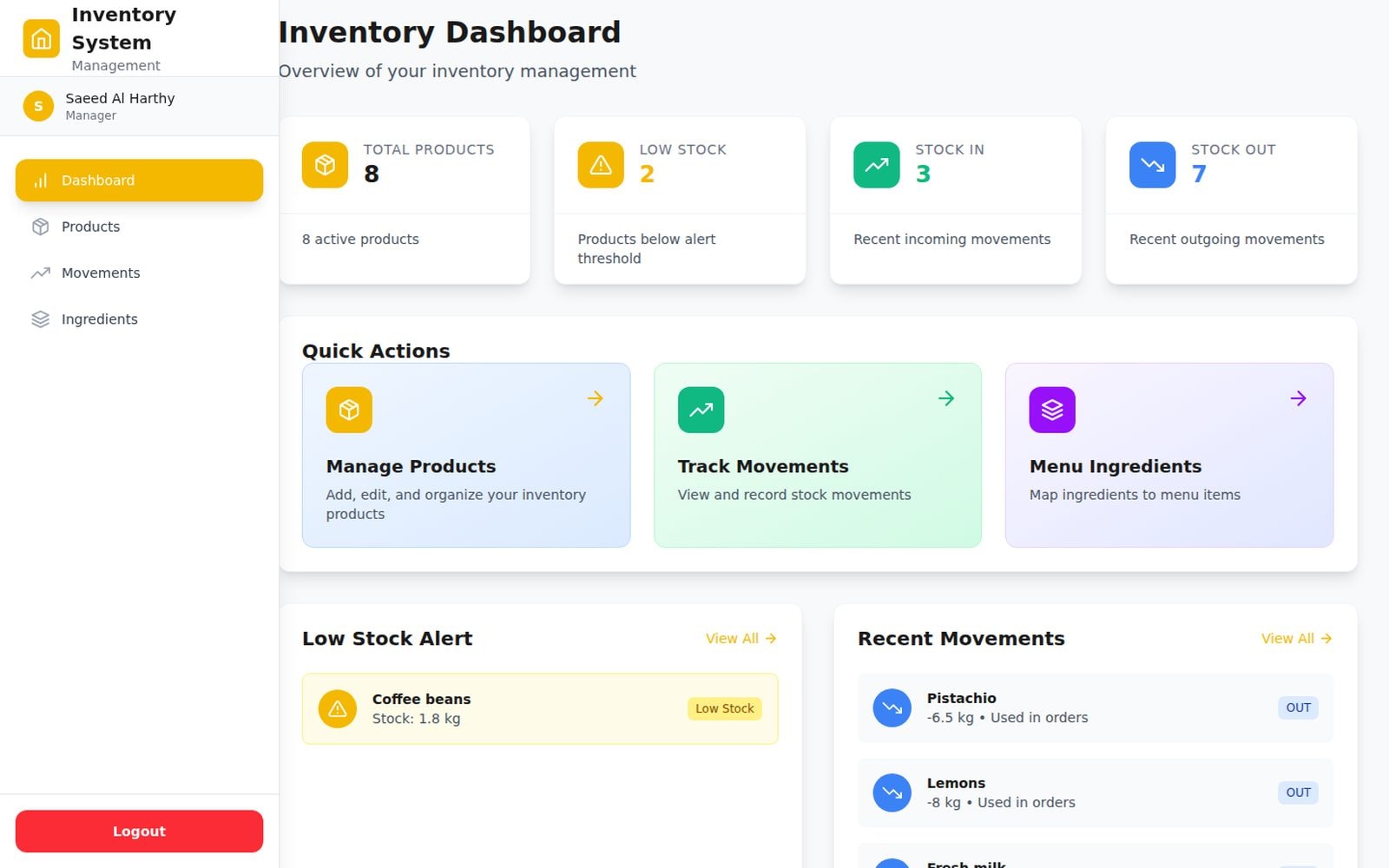Click the purple arrow on Menu Ingredients card
Viewport: 1389px width, 868px height.
pos(1299,398)
